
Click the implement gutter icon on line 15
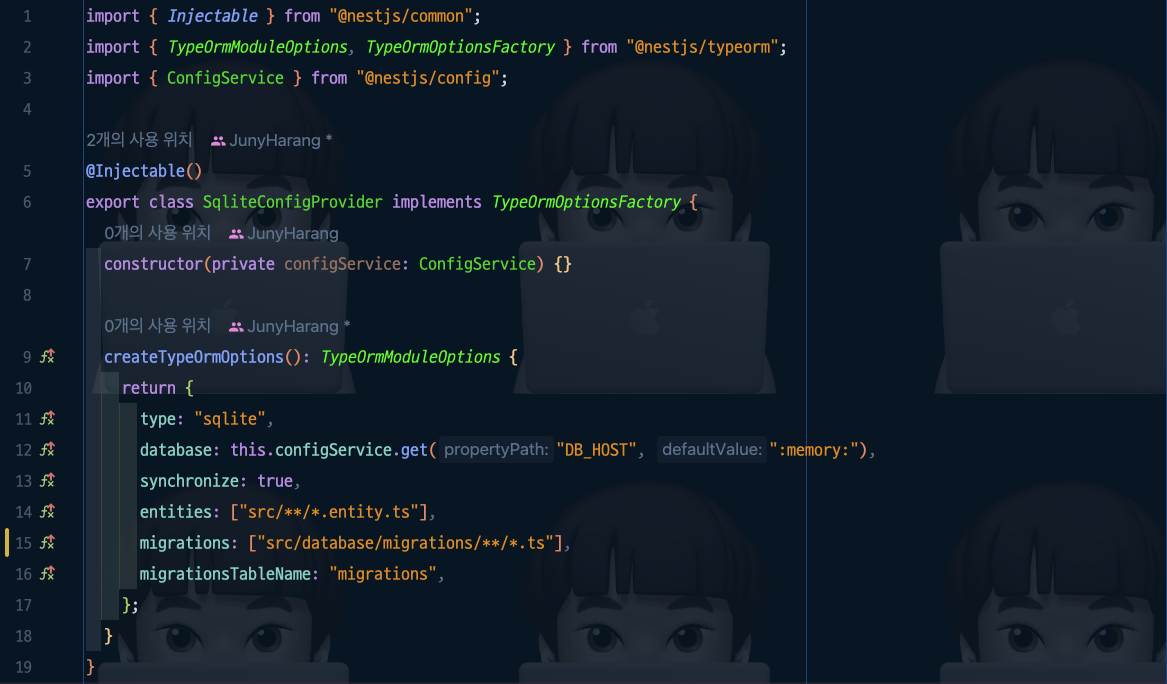tap(48, 543)
